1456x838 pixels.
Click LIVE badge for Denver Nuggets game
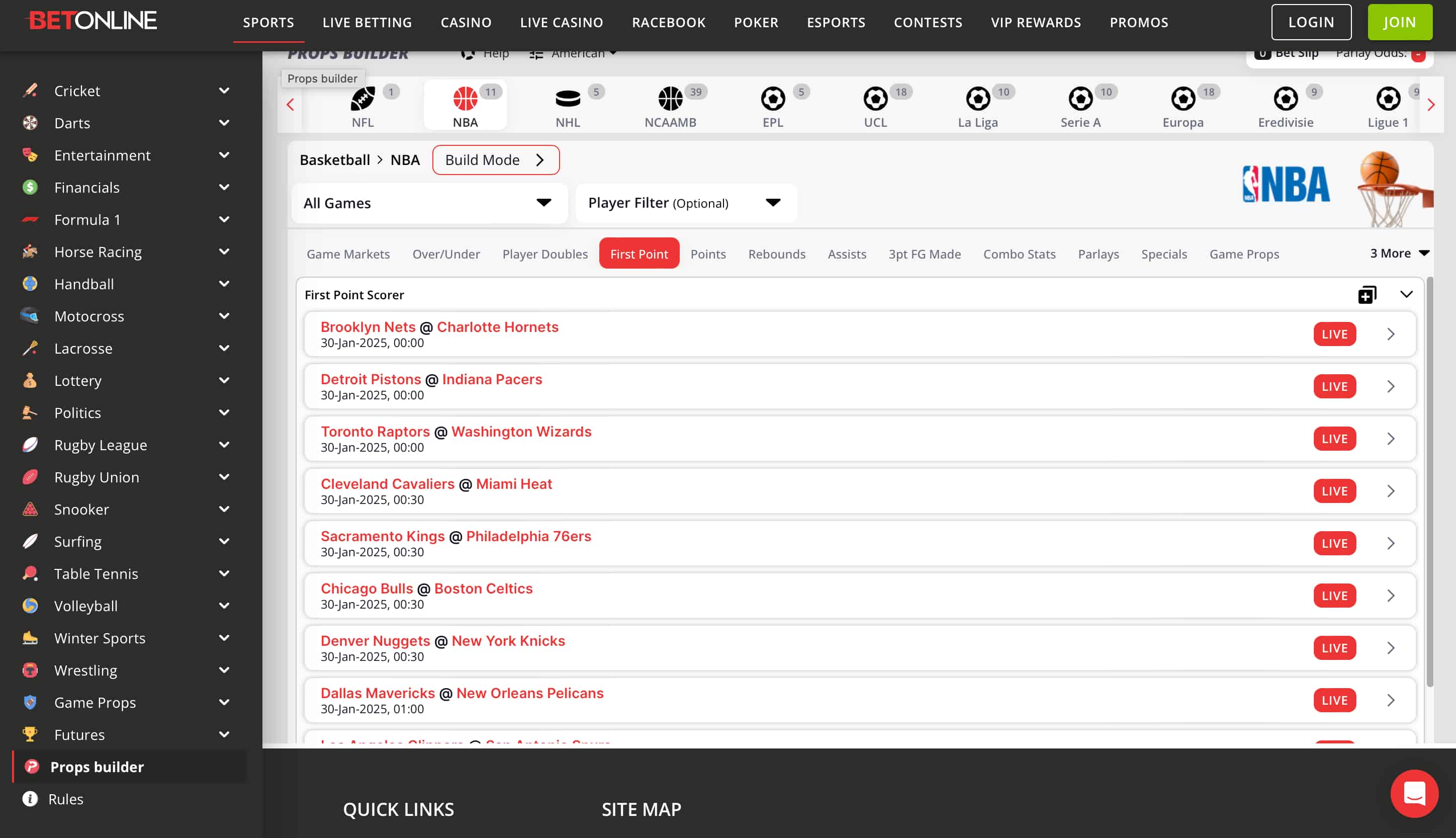coord(1334,648)
